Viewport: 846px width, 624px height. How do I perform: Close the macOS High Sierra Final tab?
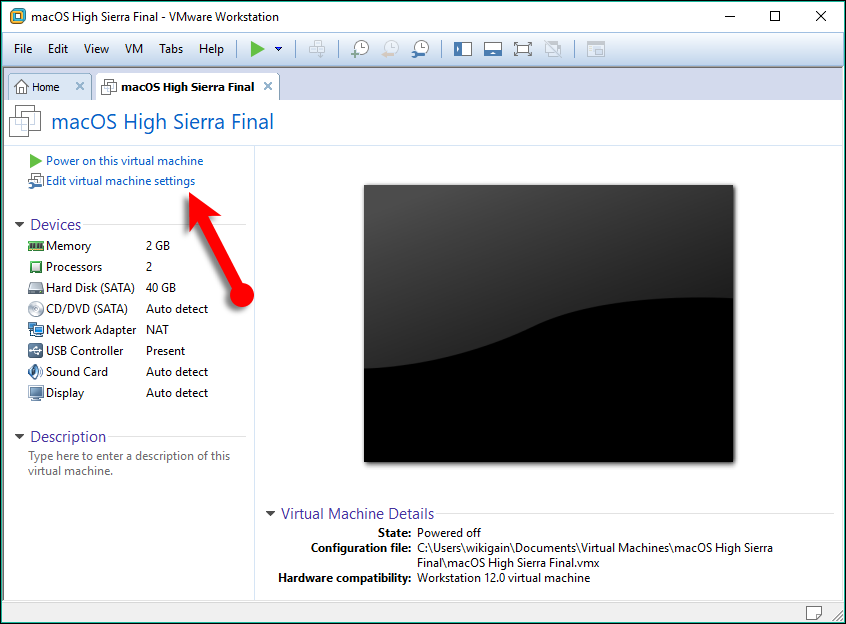click(x=268, y=86)
